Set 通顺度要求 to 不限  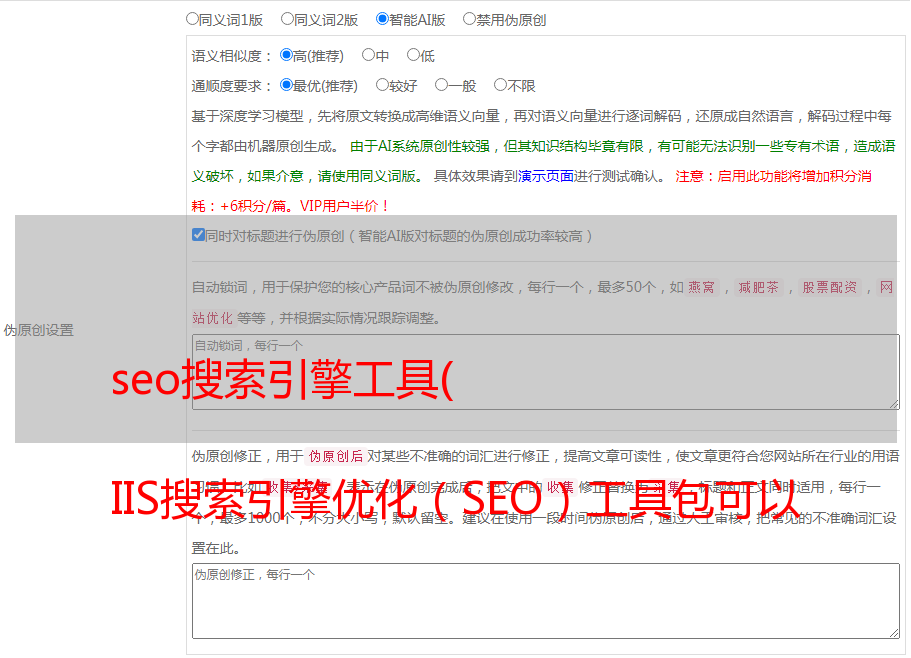pyautogui.click(x=500, y=85)
